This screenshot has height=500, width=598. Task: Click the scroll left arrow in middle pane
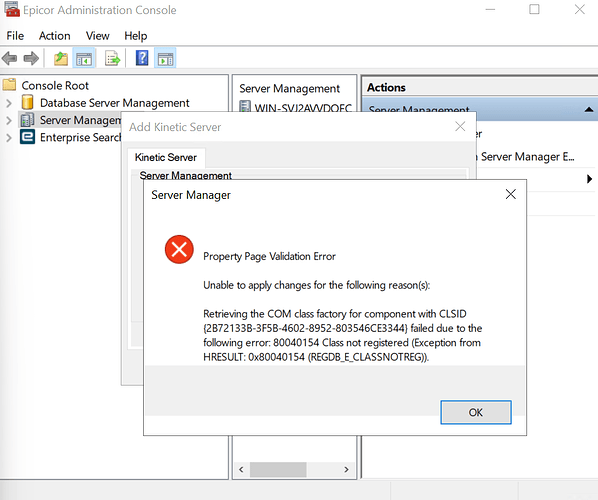241,469
